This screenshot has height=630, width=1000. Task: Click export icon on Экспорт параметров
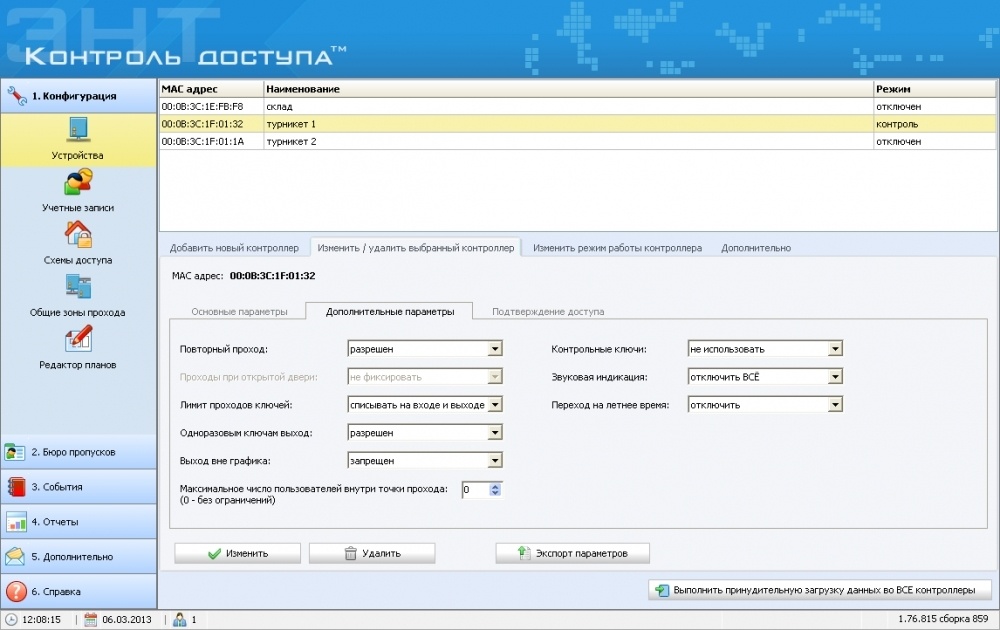click(524, 553)
